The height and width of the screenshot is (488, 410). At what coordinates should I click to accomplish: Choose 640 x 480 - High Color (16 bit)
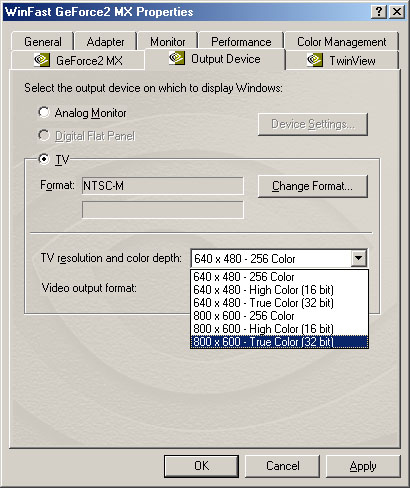coord(279,290)
